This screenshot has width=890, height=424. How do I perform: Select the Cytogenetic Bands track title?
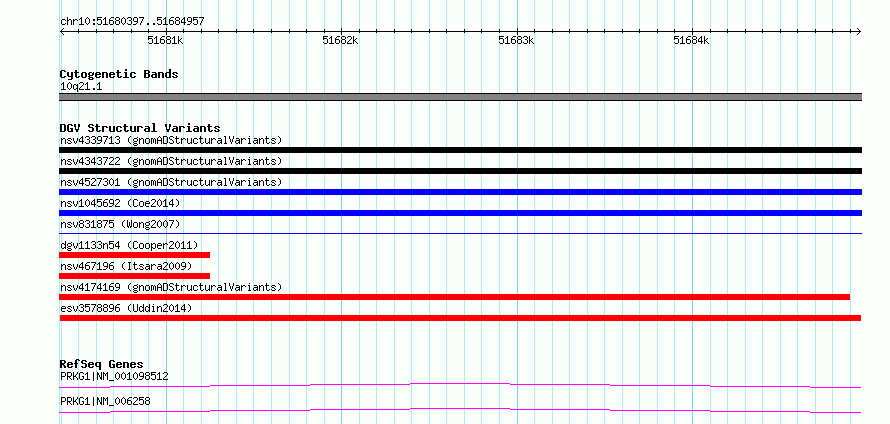119,74
